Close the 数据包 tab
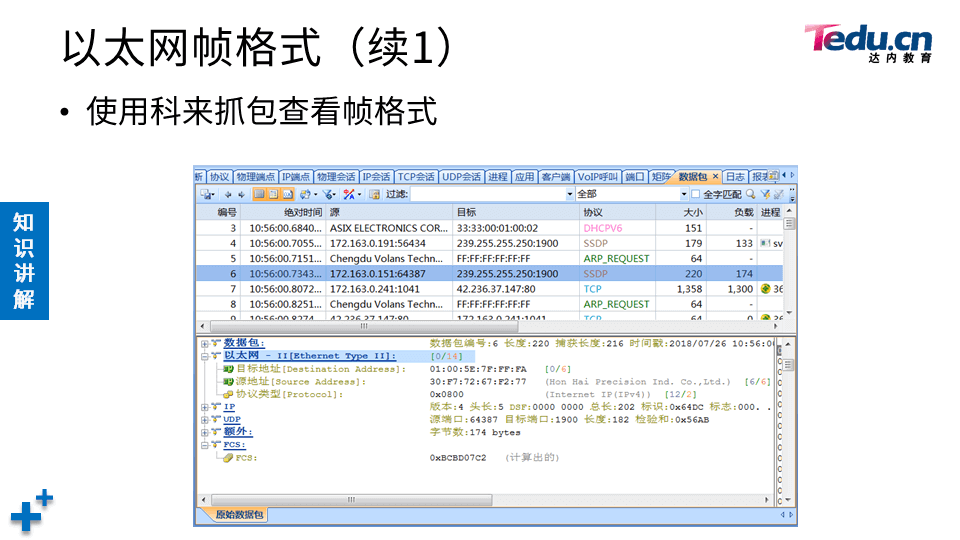The width and height of the screenshot is (960, 540). point(715,176)
